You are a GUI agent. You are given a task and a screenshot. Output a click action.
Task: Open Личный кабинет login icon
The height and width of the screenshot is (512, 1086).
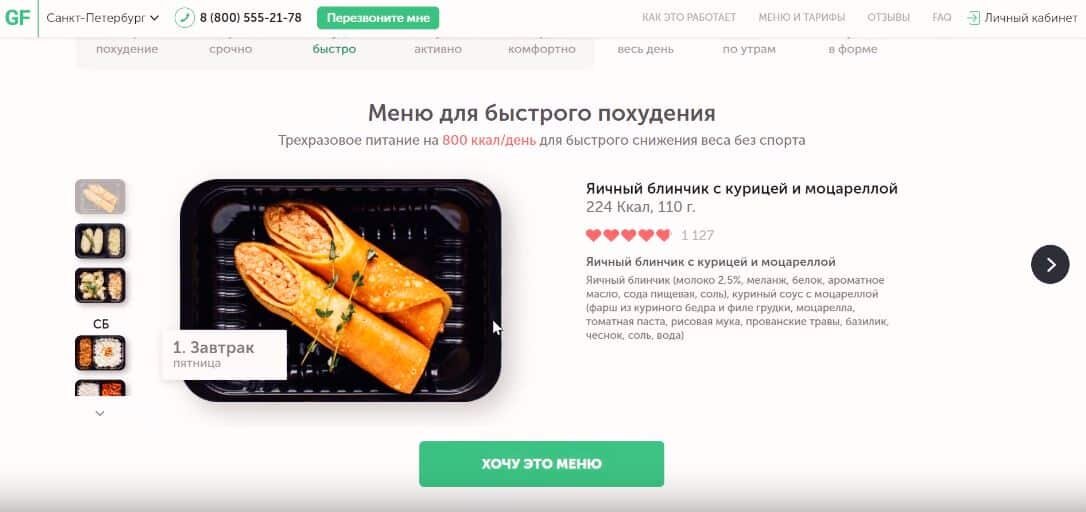(973, 18)
